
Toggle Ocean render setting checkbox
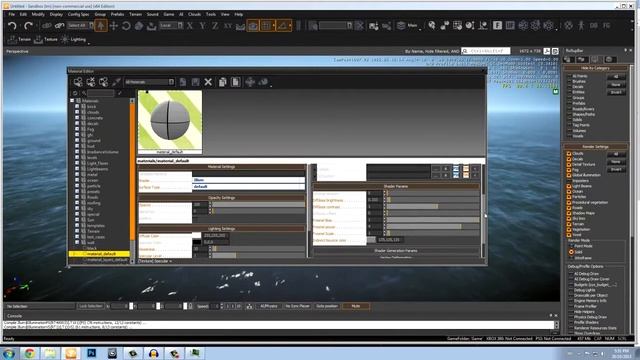pyautogui.click(x=569, y=191)
